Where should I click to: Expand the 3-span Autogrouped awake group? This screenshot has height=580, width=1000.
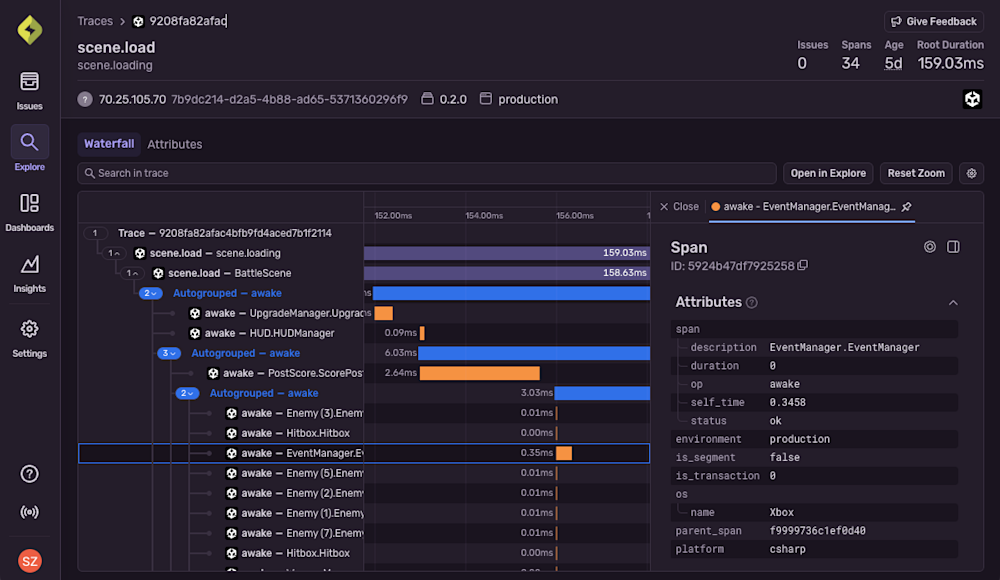point(169,353)
